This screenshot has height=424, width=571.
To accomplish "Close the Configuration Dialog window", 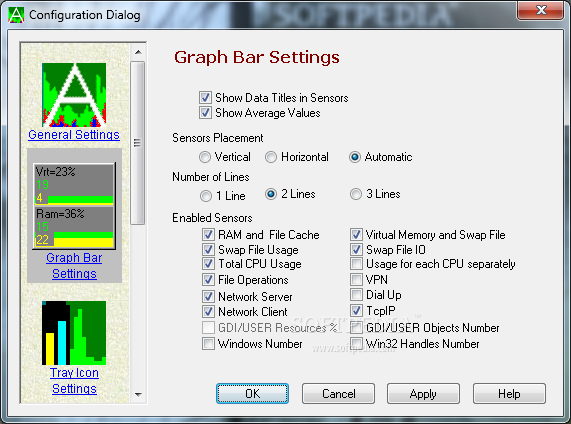I will click(x=540, y=10).
